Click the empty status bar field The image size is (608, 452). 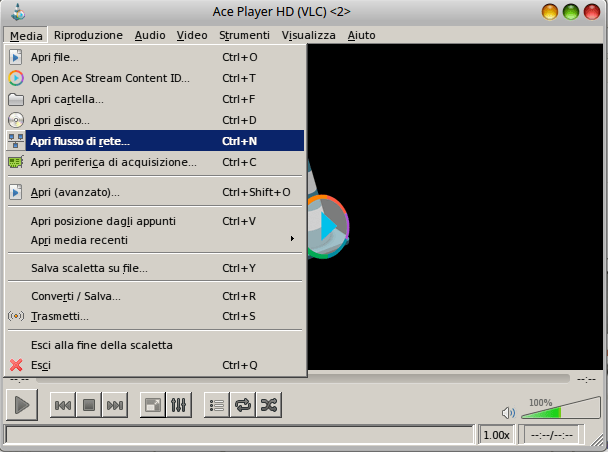point(239,435)
